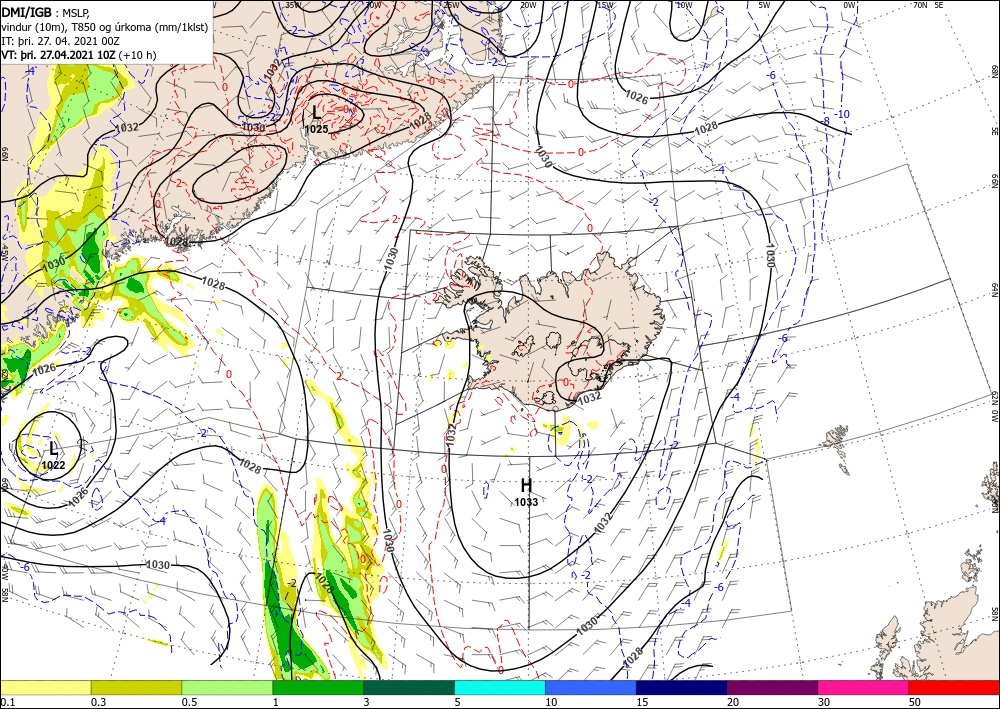Click the '30' legend scale value
This screenshot has width=1000, height=709.
click(x=824, y=702)
